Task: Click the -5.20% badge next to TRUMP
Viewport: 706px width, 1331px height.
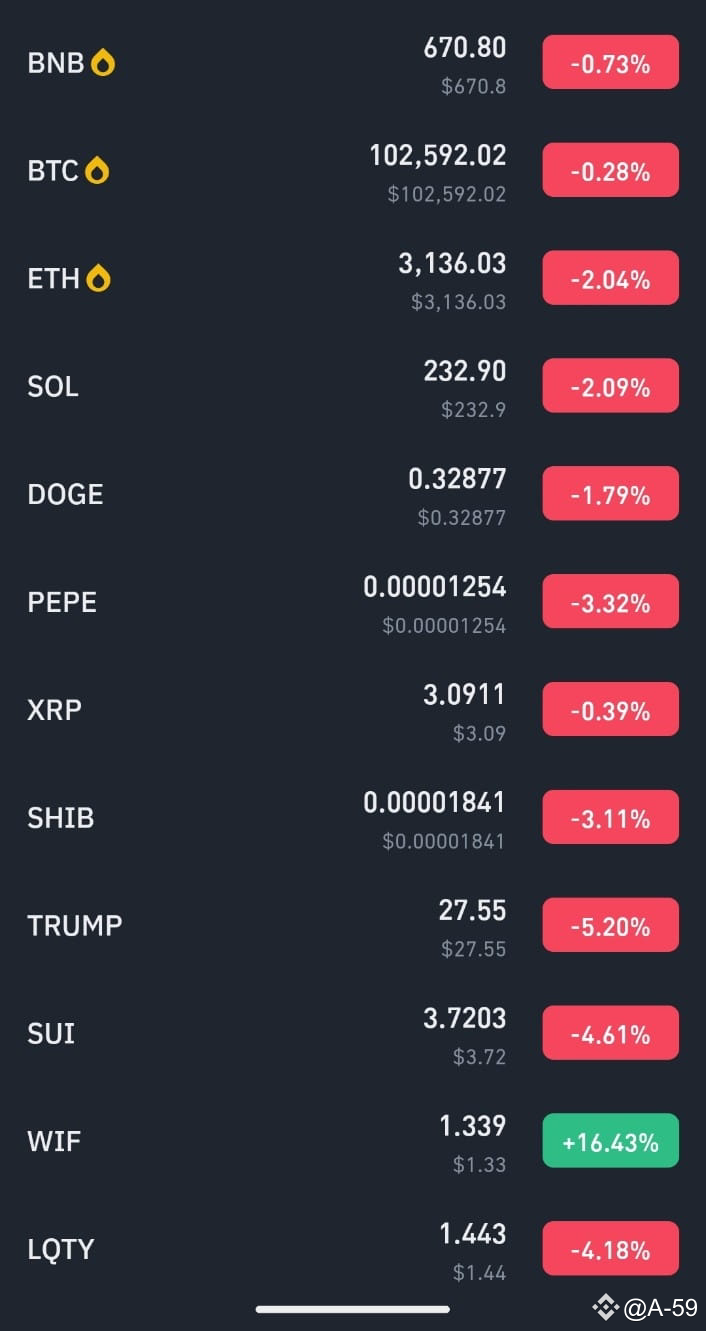Action: (x=610, y=924)
